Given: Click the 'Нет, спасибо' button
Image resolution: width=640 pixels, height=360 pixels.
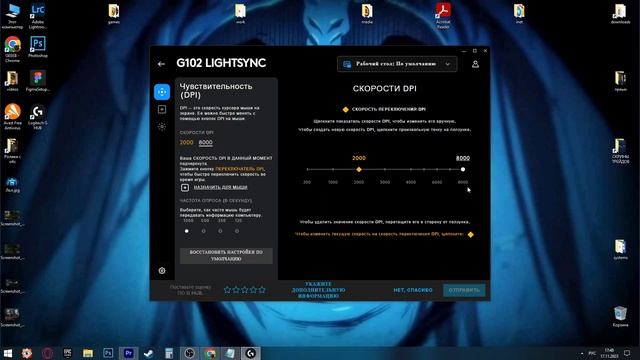Looking at the screenshot, I should tap(413, 290).
